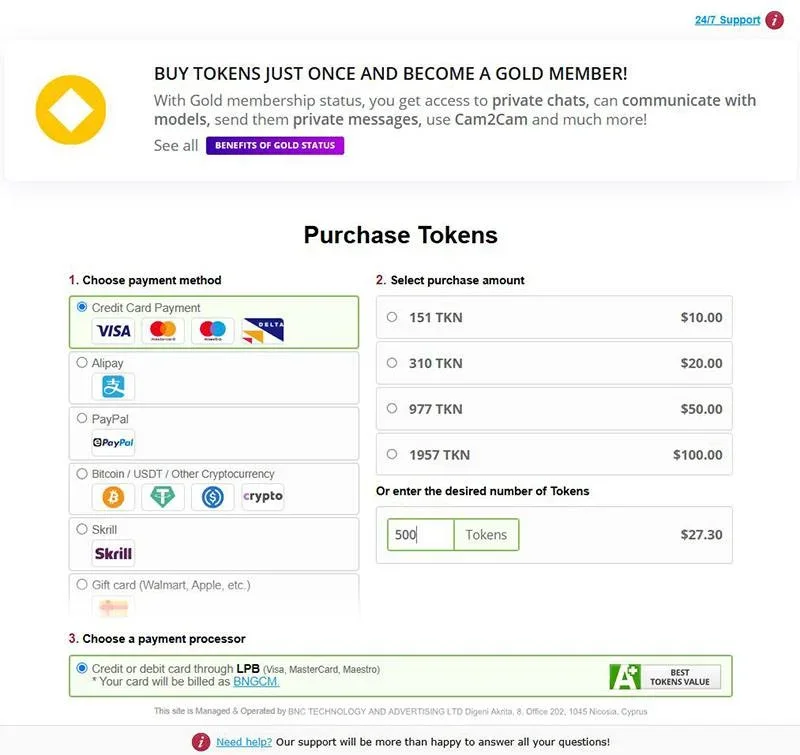Click the red info icon beside 24/7 Support
Viewport: 800px width, 755px height.
click(774, 20)
